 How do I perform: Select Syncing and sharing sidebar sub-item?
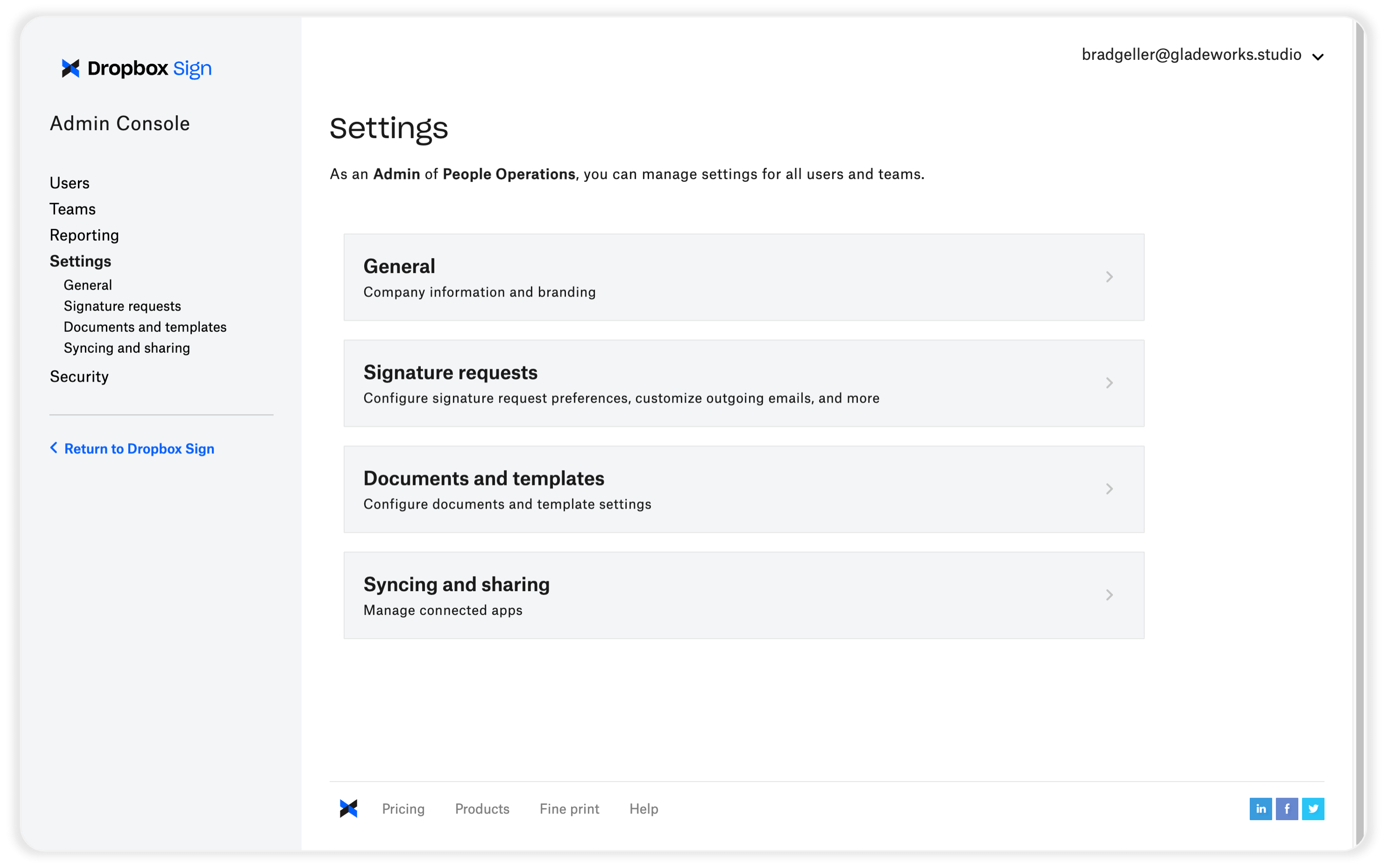click(127, 348)
